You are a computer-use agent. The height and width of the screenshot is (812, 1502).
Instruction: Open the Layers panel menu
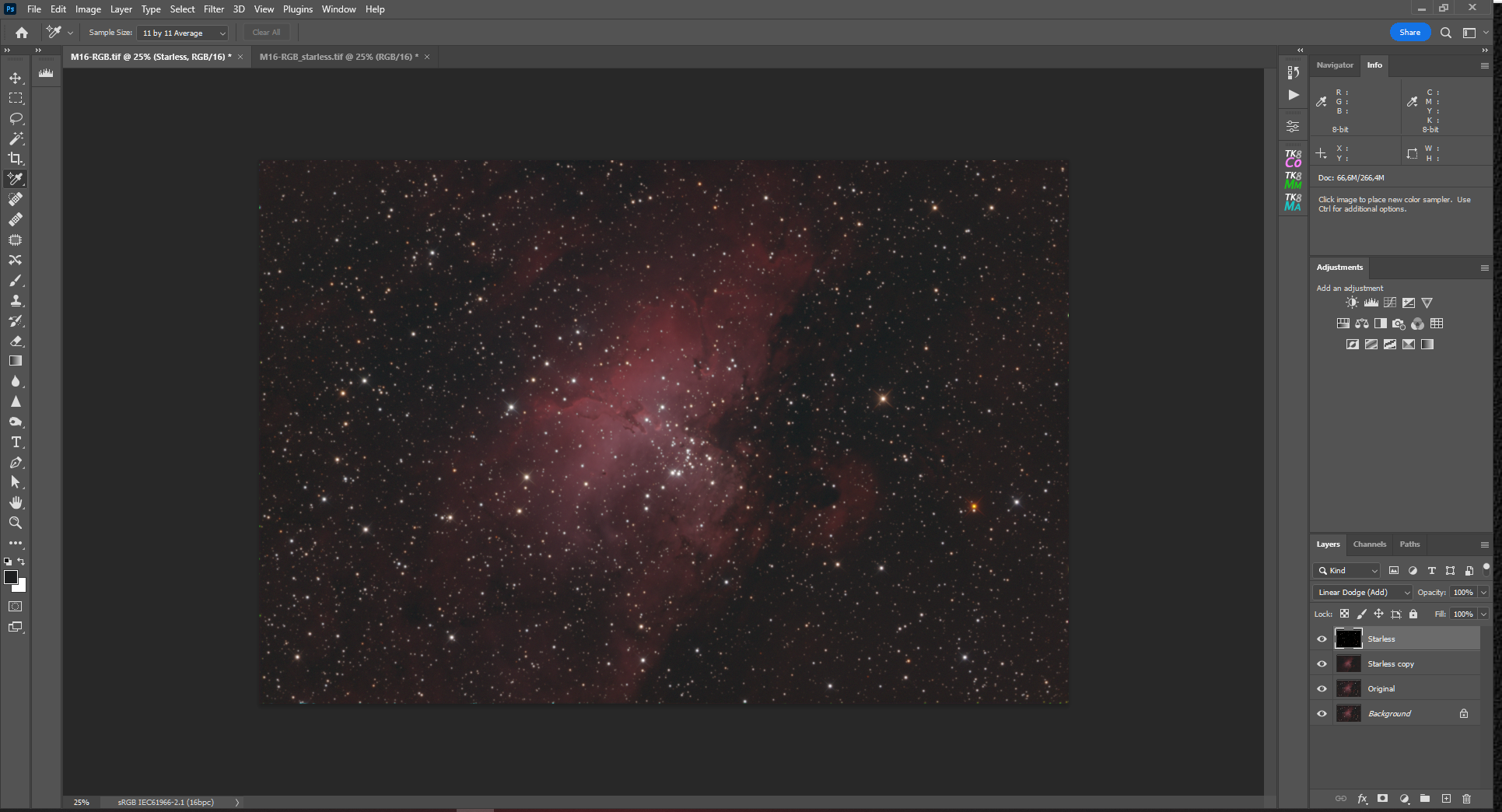pos(1484,544)
